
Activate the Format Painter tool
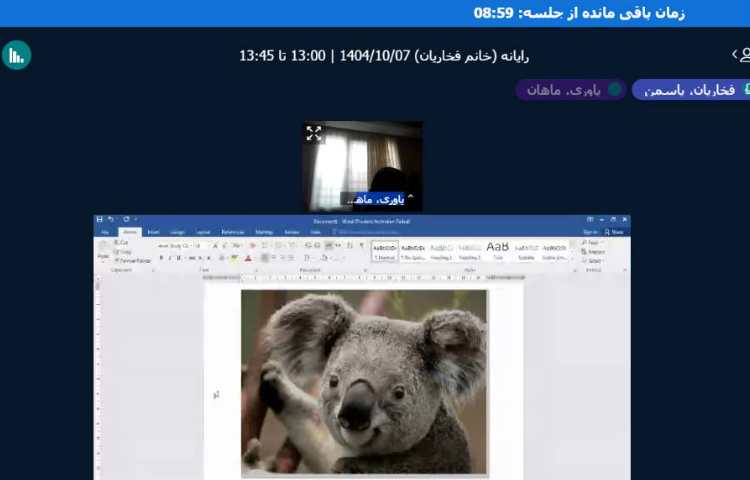point(132,261)
